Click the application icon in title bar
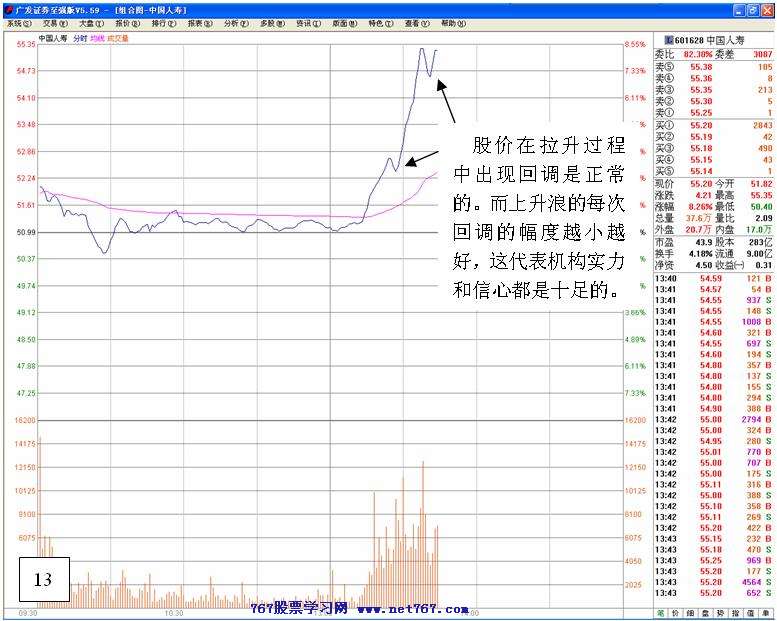Image resolution: width=777 pixels, height=621 pixels. coord(8,8)
